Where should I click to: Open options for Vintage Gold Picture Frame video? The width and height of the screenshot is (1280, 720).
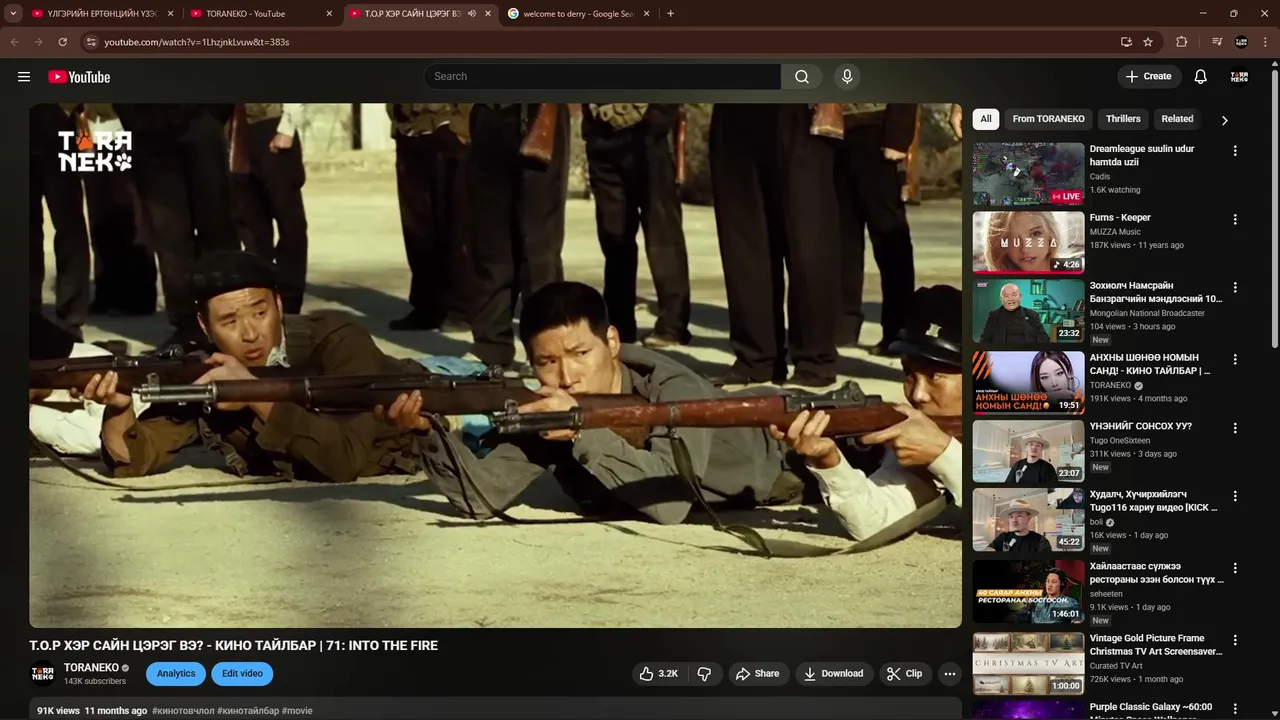(1235, 640)
